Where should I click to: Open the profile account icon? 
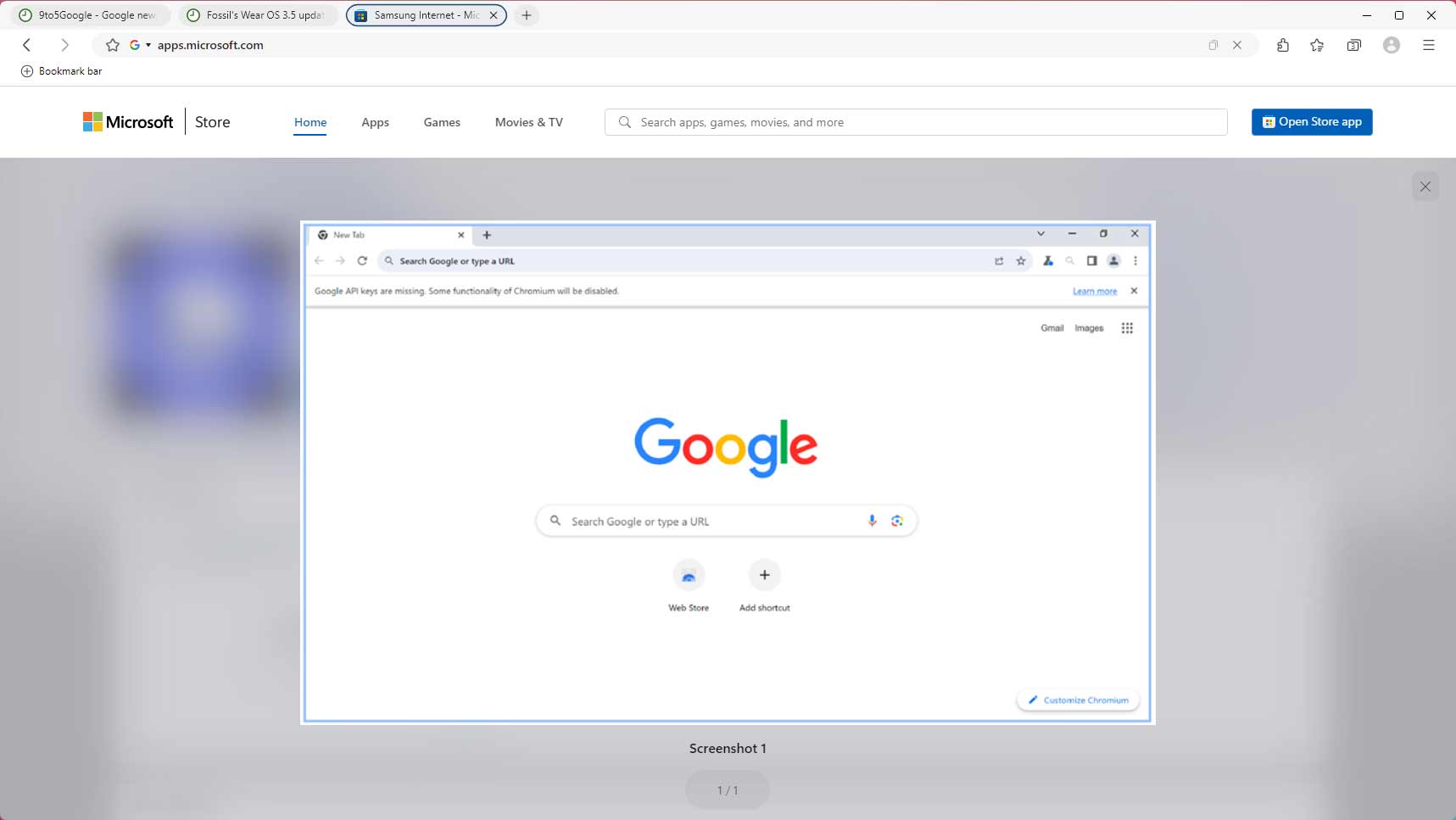click(x=1392, y=45)
